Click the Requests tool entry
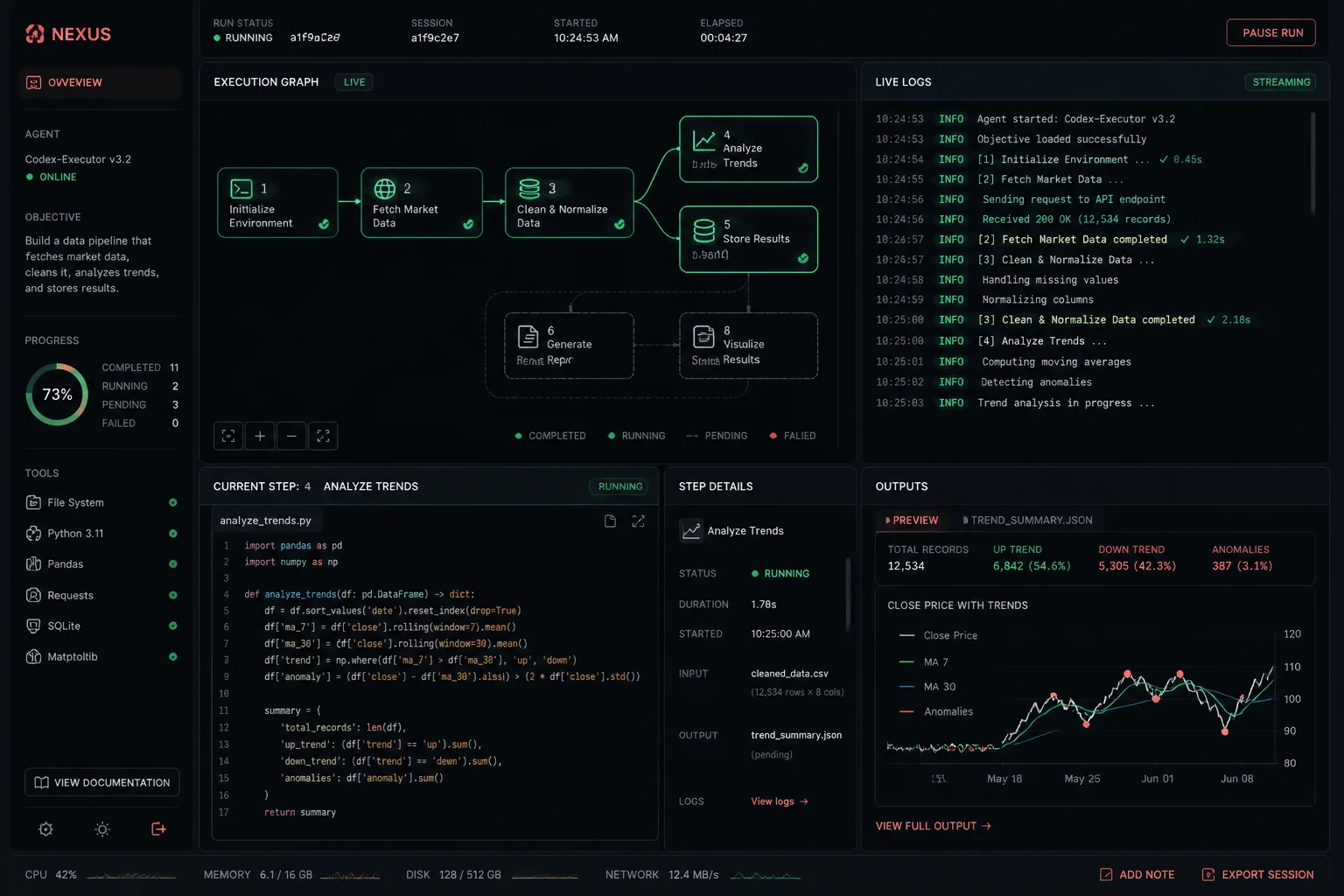The height and width of the screenshot is (896, 1344). click(x=101, y=595)
